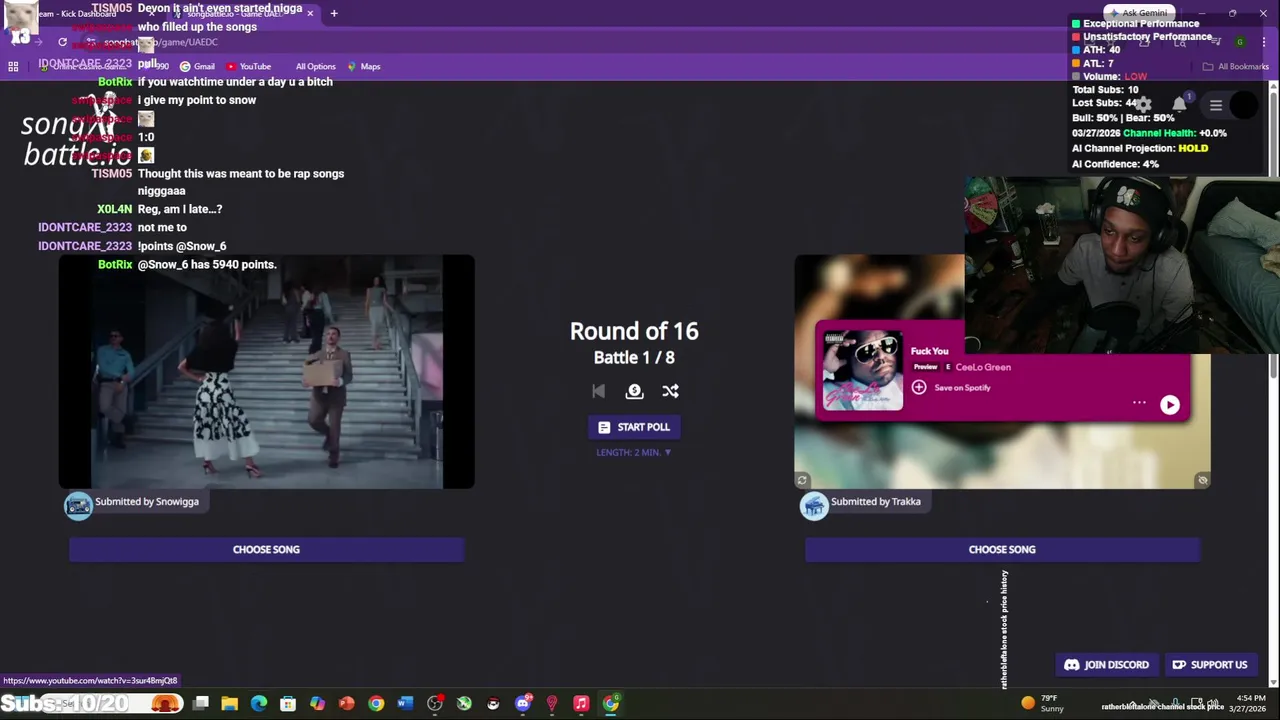The height and width of the screenshot is (720, 1280).
Task: Join the Discord server
Action: 1106,665
